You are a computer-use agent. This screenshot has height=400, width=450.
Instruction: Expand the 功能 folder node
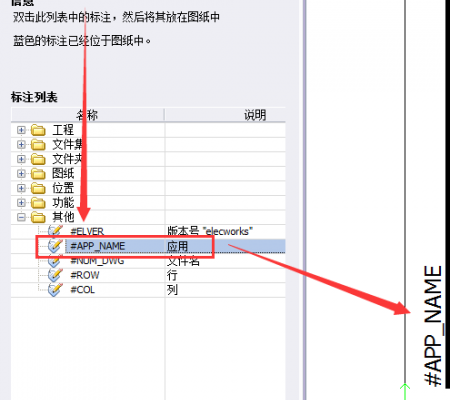(x=21, y=203)
